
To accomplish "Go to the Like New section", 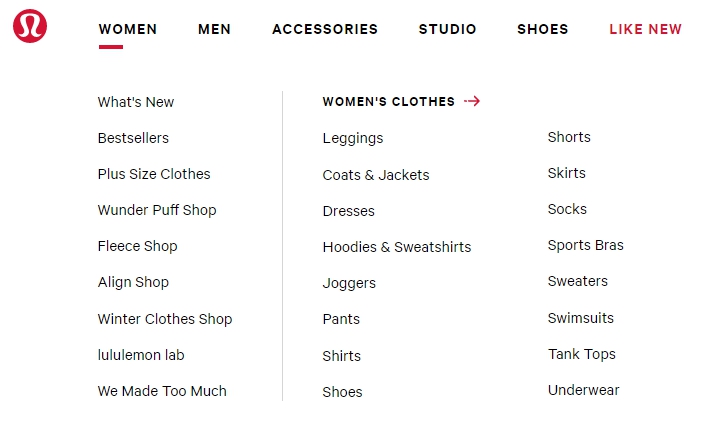I will pos(645,29).
